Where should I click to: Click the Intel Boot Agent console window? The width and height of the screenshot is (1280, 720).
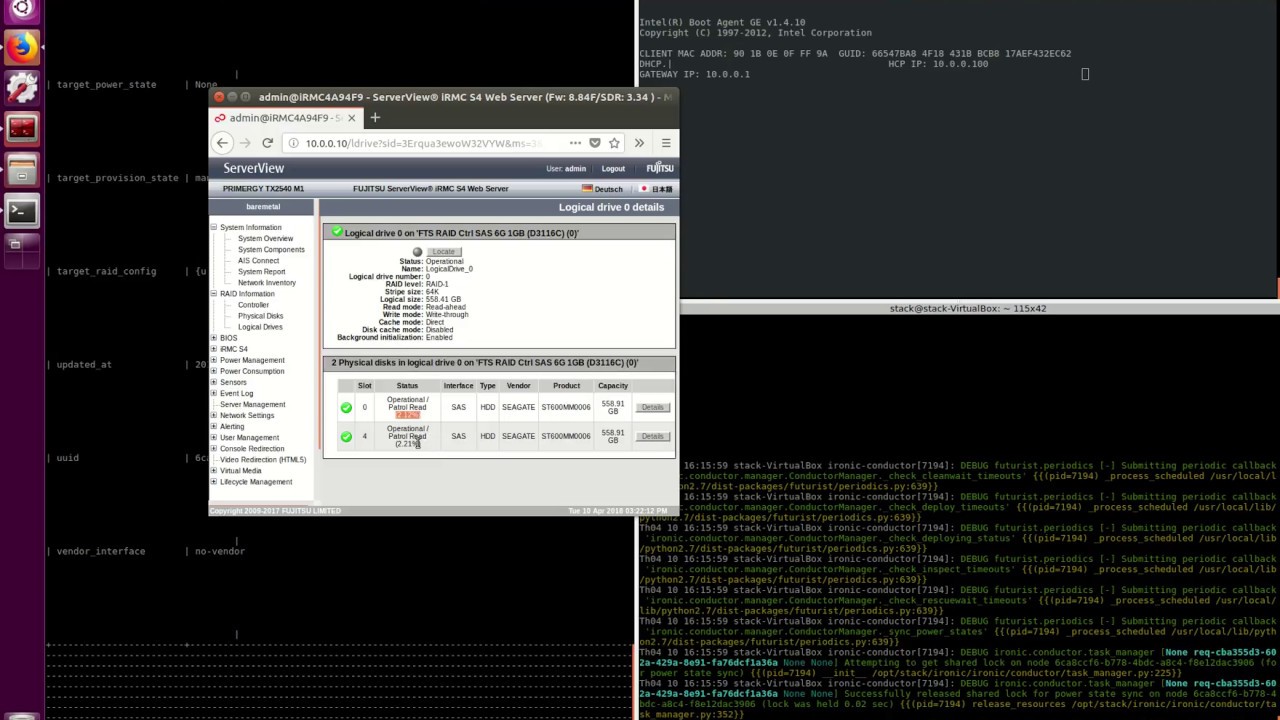[x=958, y=150]
